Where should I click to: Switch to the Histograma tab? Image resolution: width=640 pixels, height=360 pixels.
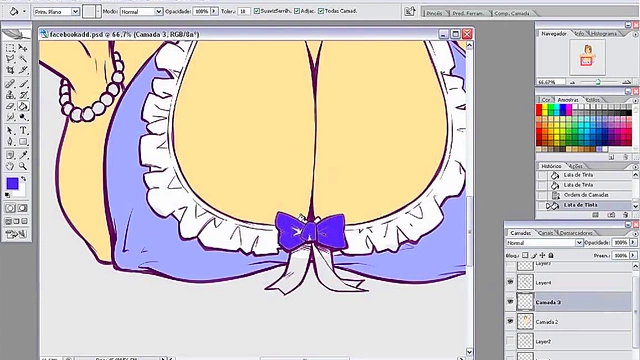pos(604,34)
